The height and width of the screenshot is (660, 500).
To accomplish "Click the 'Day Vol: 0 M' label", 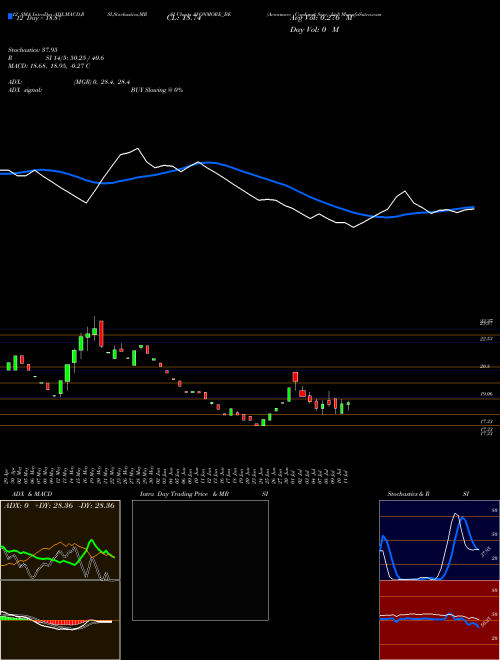I will (314, 29).
